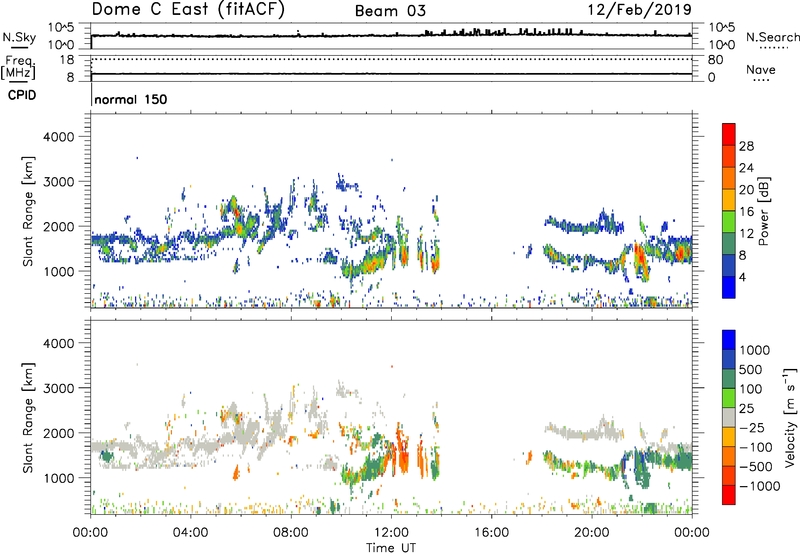Click the 'Power [dB]' colorbar label
The width and height of the screenshot is (800, 554).
point(763,211)
